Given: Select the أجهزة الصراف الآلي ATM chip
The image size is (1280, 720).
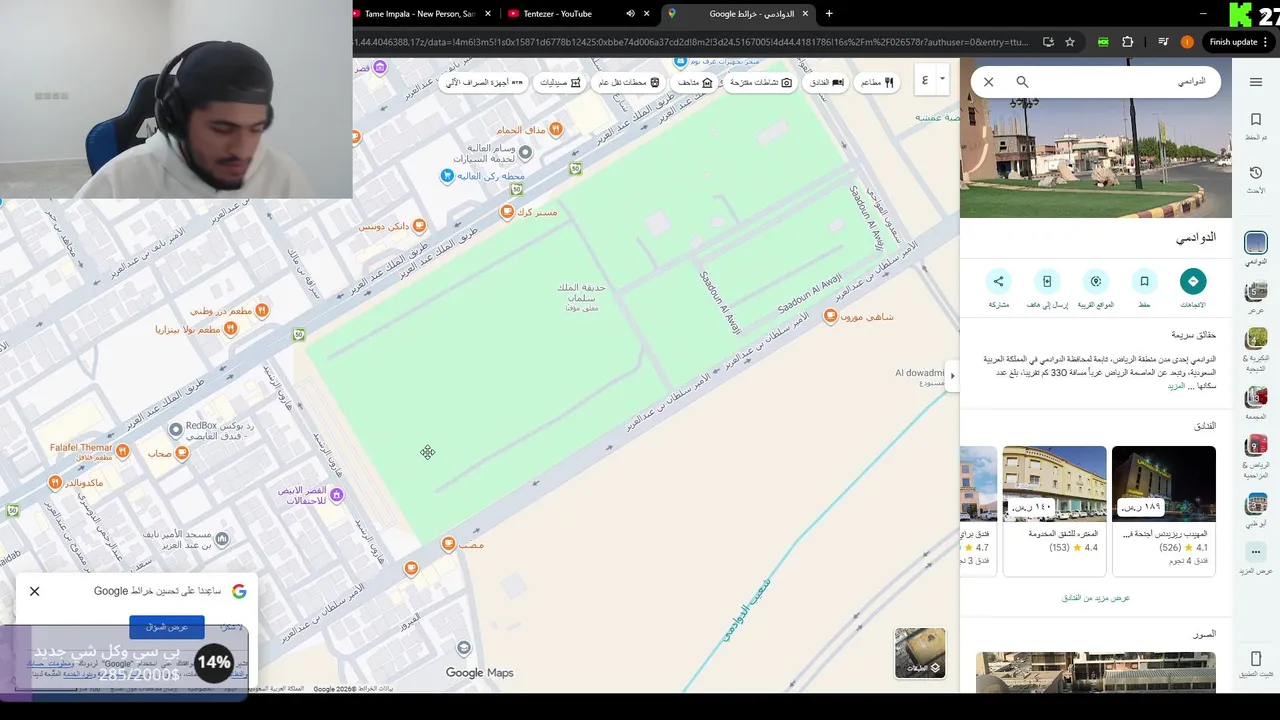Looking at the screenshot, I should (x=484, y=82).
